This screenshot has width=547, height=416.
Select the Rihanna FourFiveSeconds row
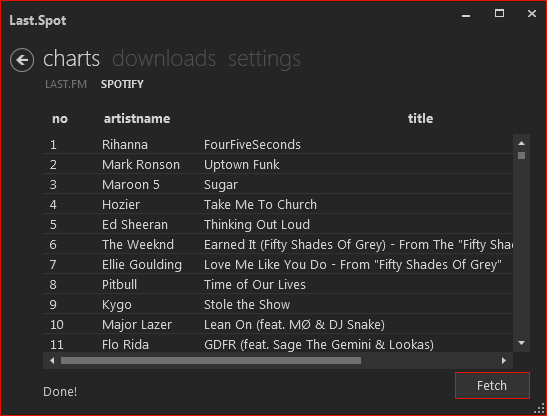click(x=278, y=144)
